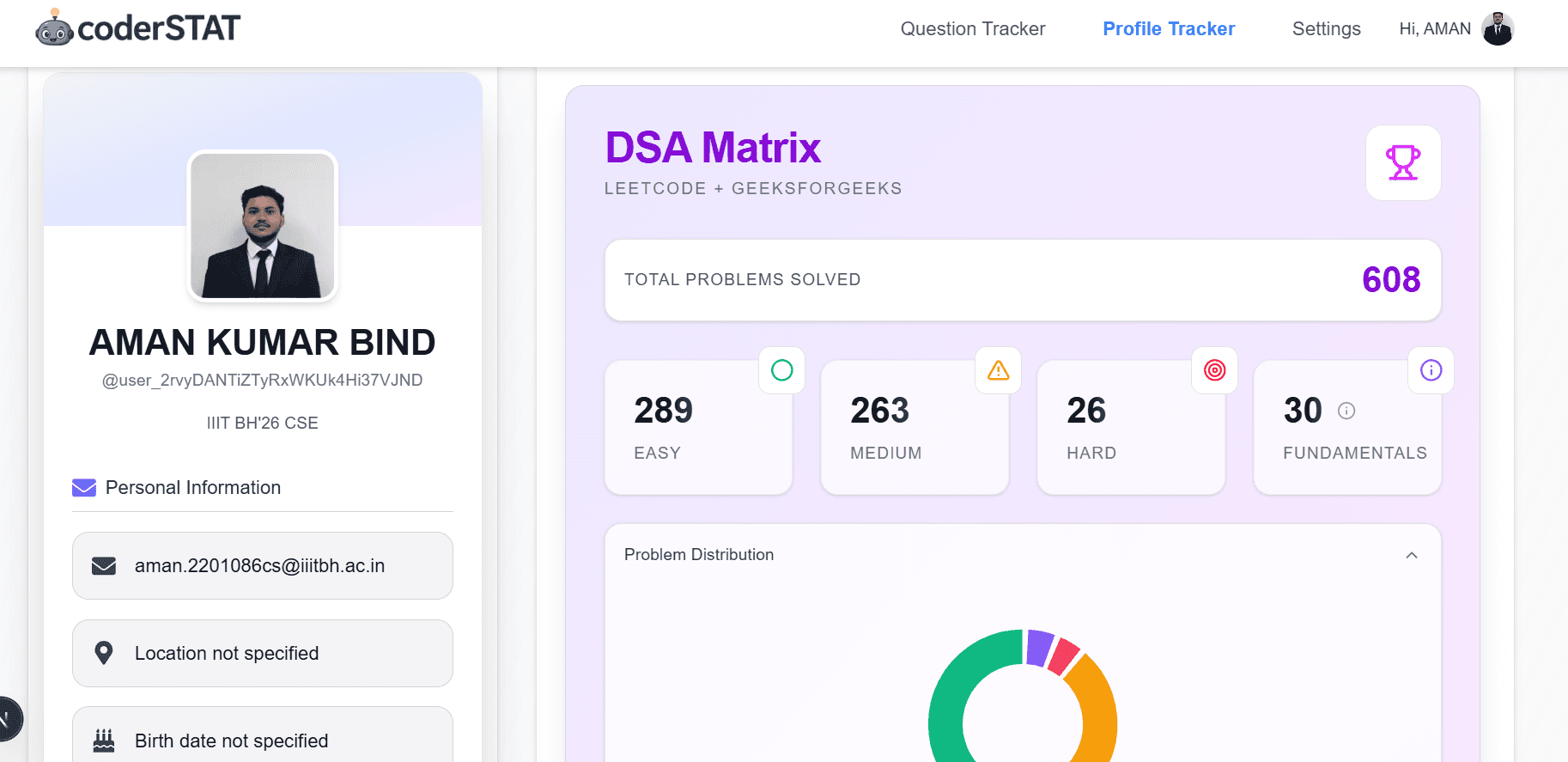This screenshot has height=762, width=1568.
Task: Click the Personal Information heading
Action: 193,488
